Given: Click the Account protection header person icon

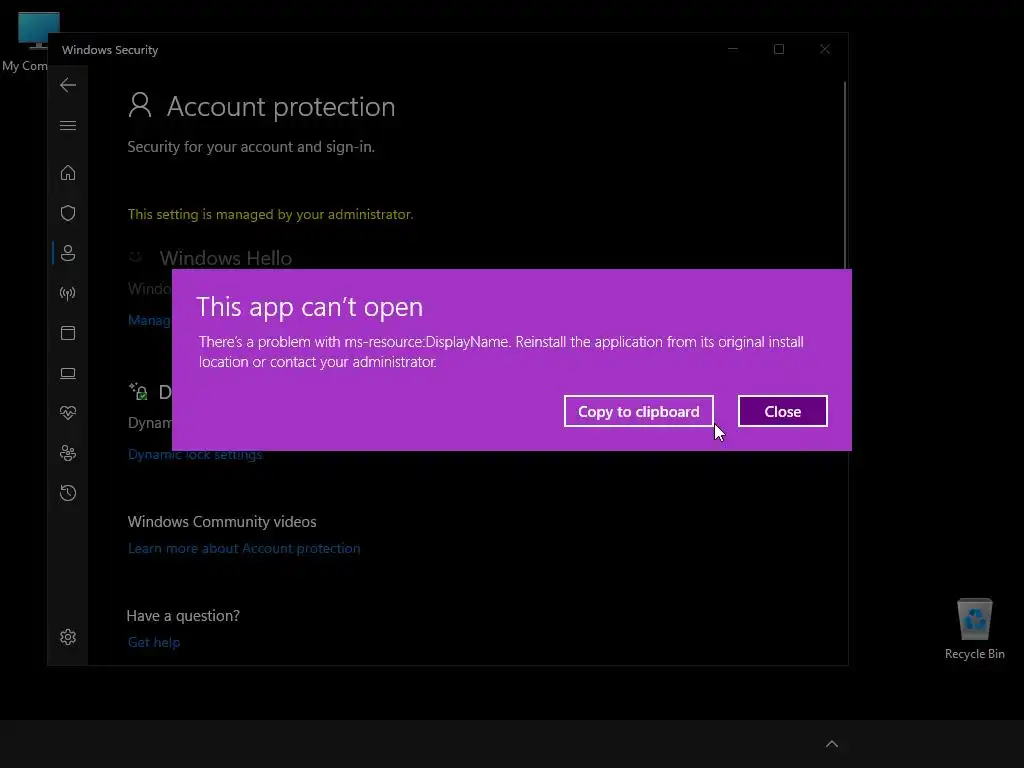Looking at the screenshot, I should click(140, 105).
